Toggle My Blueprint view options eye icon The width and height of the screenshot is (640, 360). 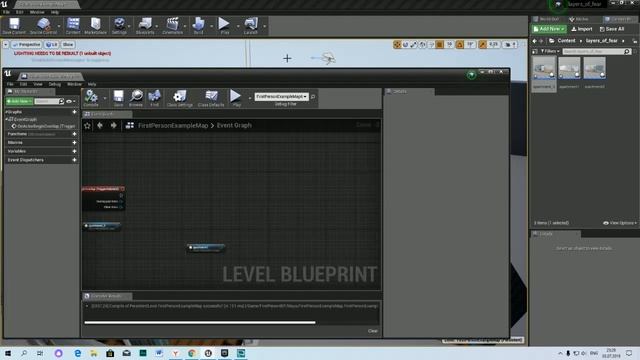click(x=70, y=101)
